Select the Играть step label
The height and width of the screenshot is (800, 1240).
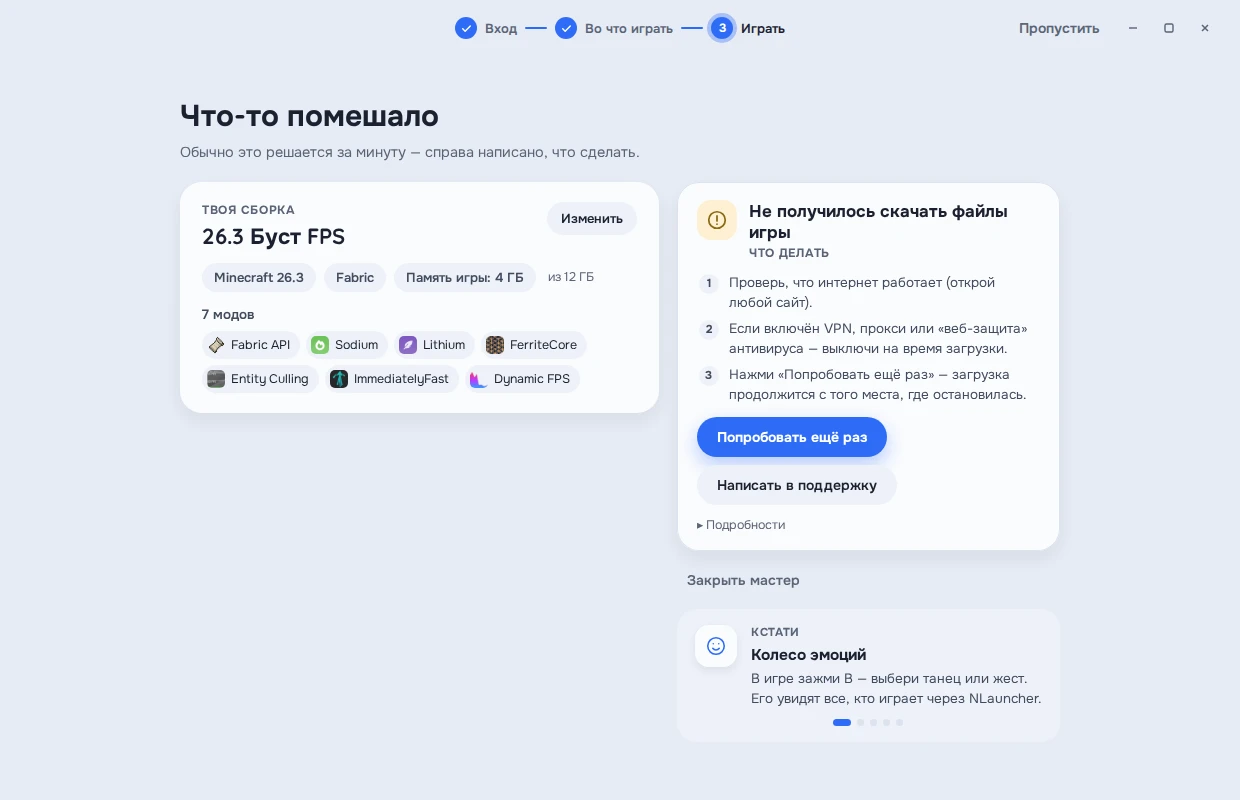click(763, 29)
